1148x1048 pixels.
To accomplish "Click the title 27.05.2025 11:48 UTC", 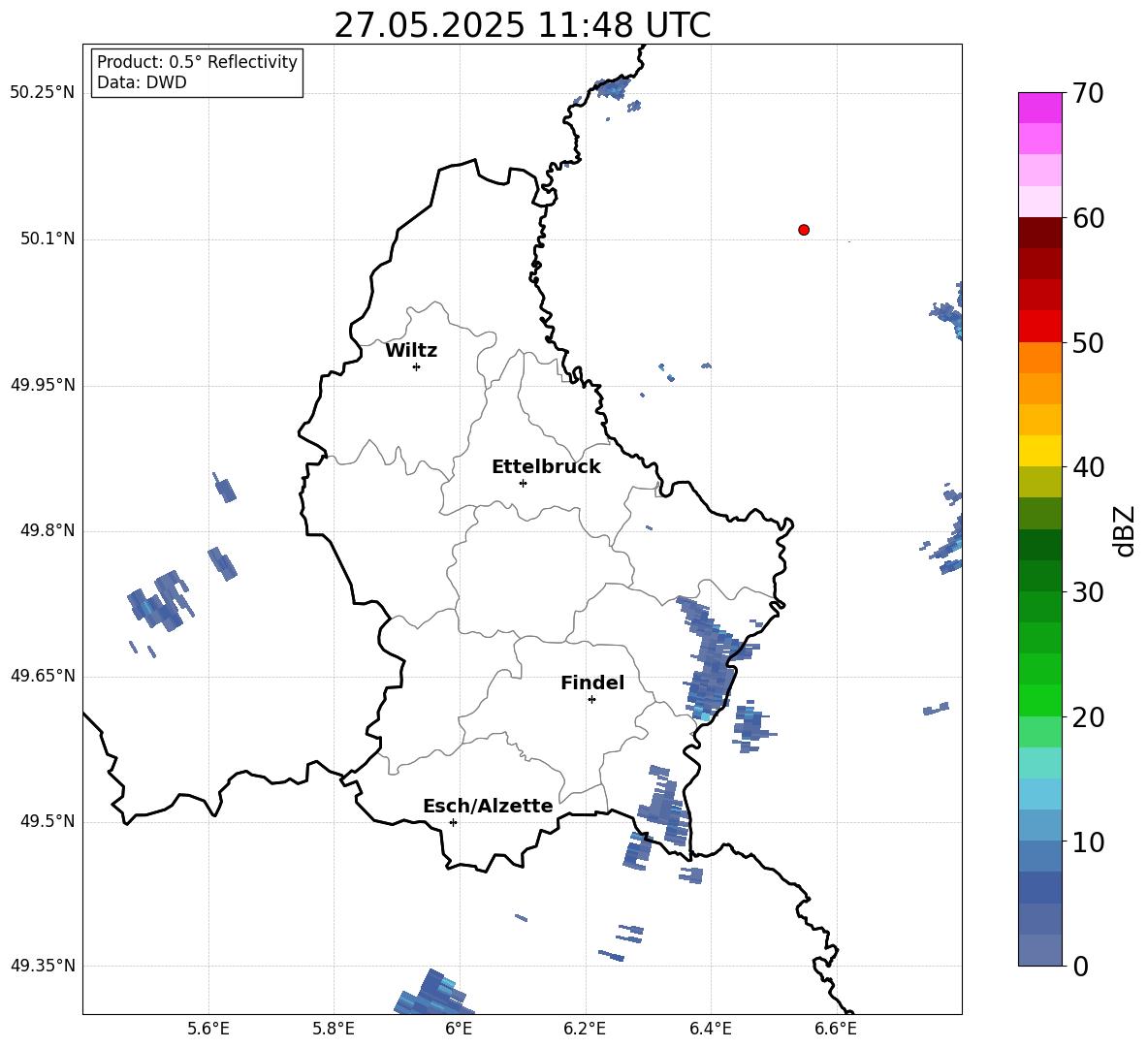I will [523, 25].
